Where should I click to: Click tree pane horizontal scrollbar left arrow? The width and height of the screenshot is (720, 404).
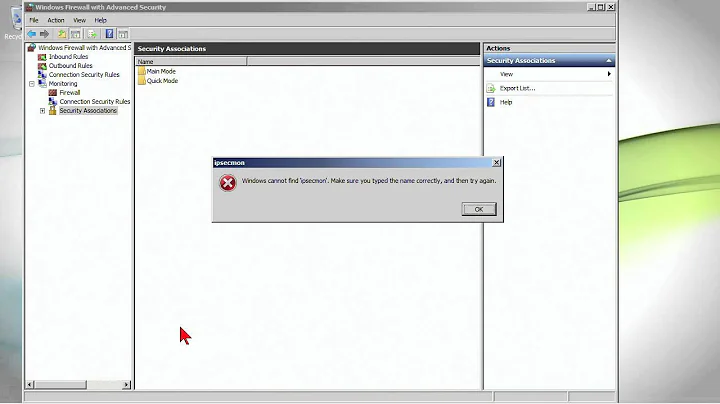click(x=30, y=385)
